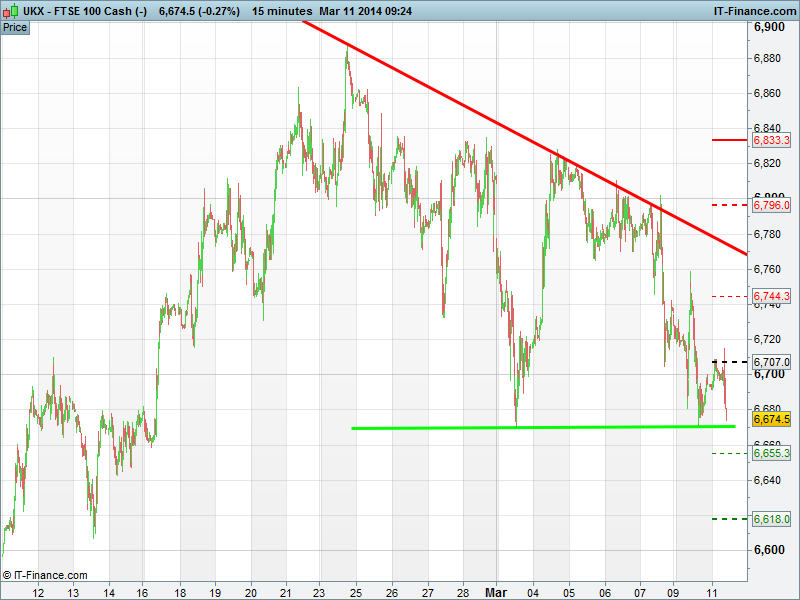Open the 15 minutes timeframe selector

point(286,11)
